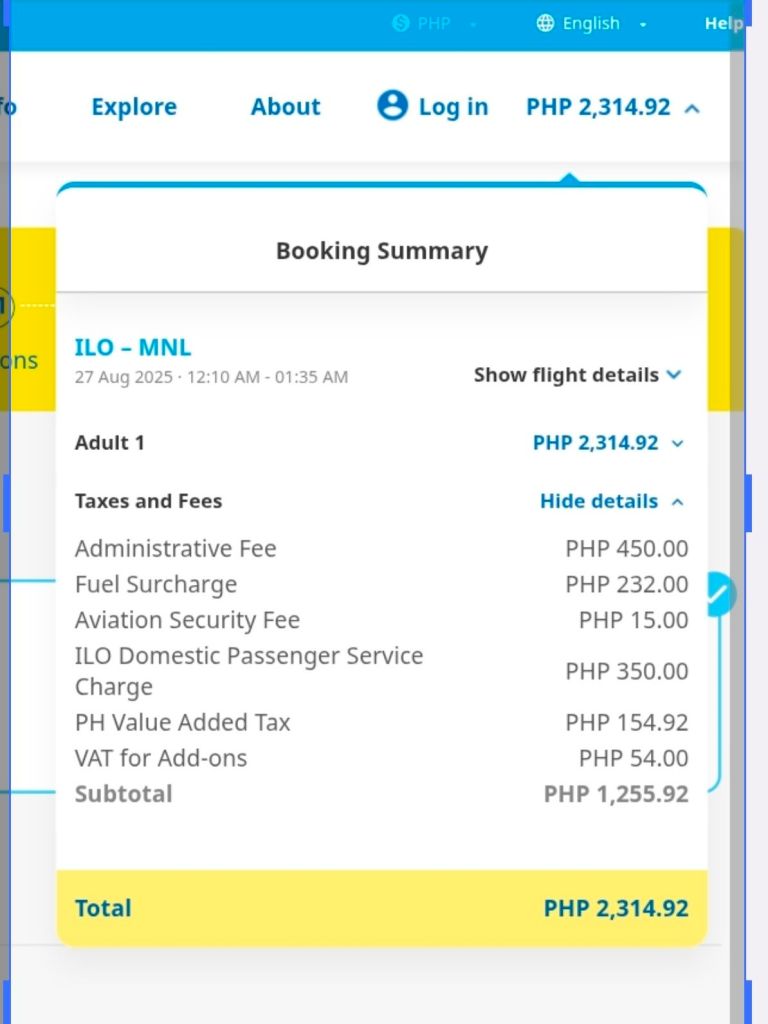Open the English language dropdown
The width and height of the screenshot is (768, 1024).
pyautogui.click(x=592, y=23)
